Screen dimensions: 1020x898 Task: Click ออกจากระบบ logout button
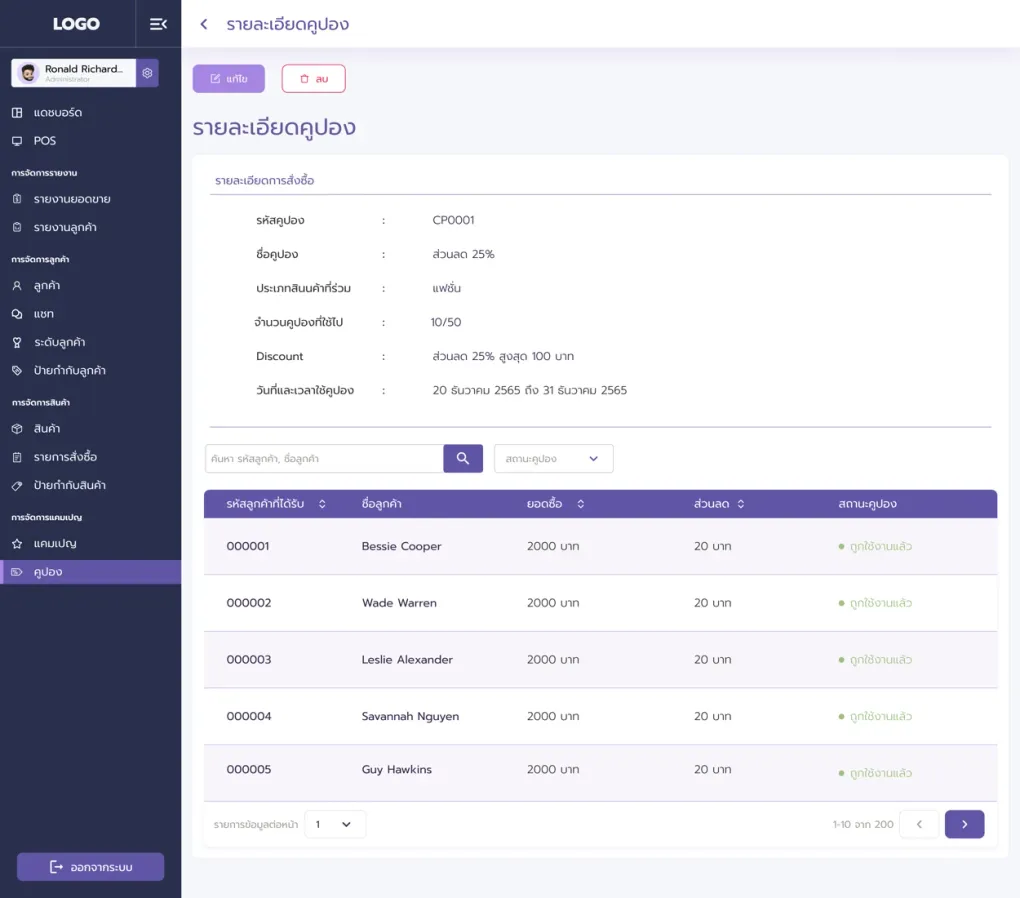pos(90,867)
